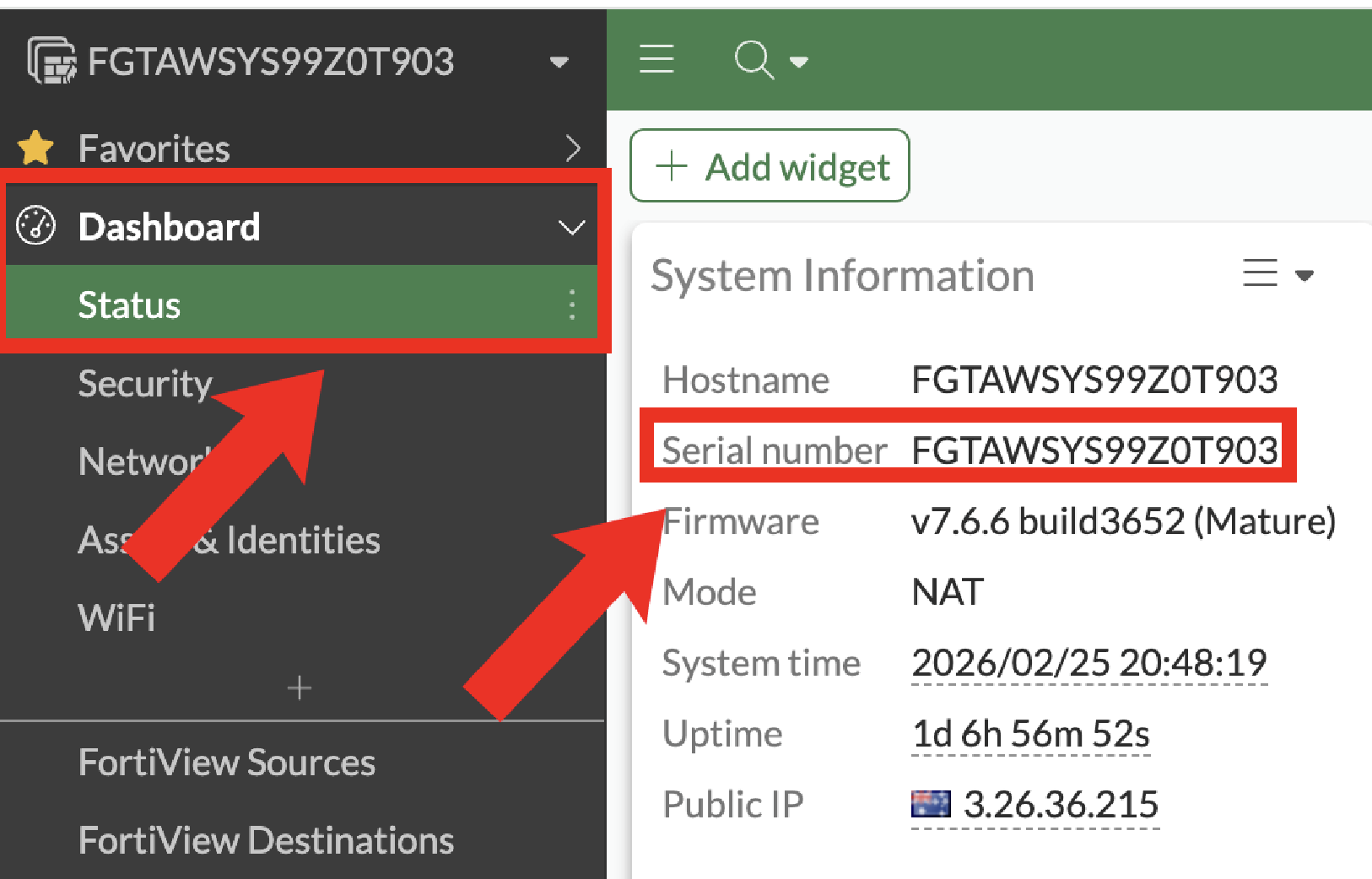Expand the Favorites menu chevron
1372x879 pixels.
[573, 148]
